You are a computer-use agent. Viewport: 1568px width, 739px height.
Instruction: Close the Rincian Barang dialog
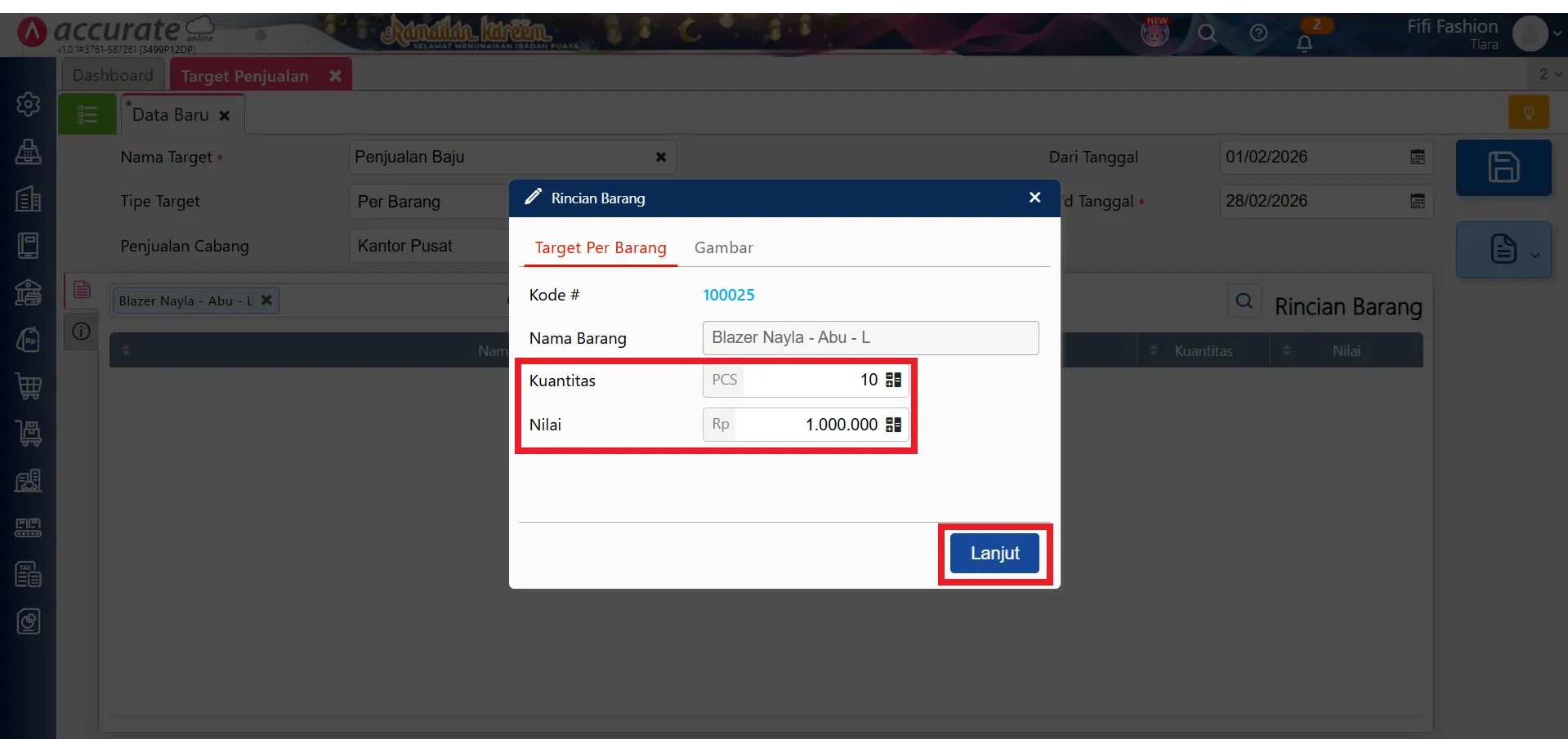[1034, 198]
